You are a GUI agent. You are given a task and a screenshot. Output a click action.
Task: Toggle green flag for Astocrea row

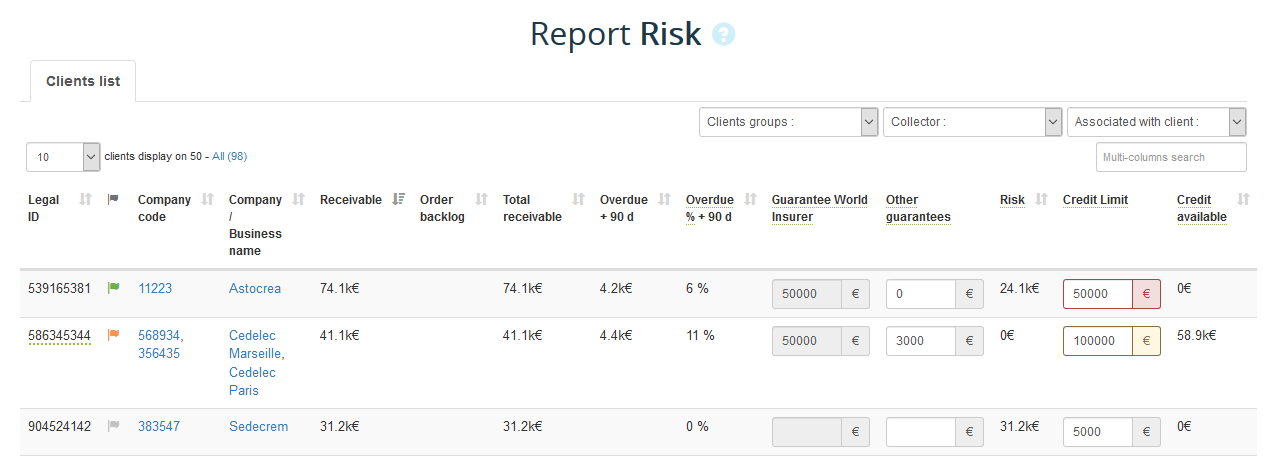pyautogui.click(x=113, y=288)
